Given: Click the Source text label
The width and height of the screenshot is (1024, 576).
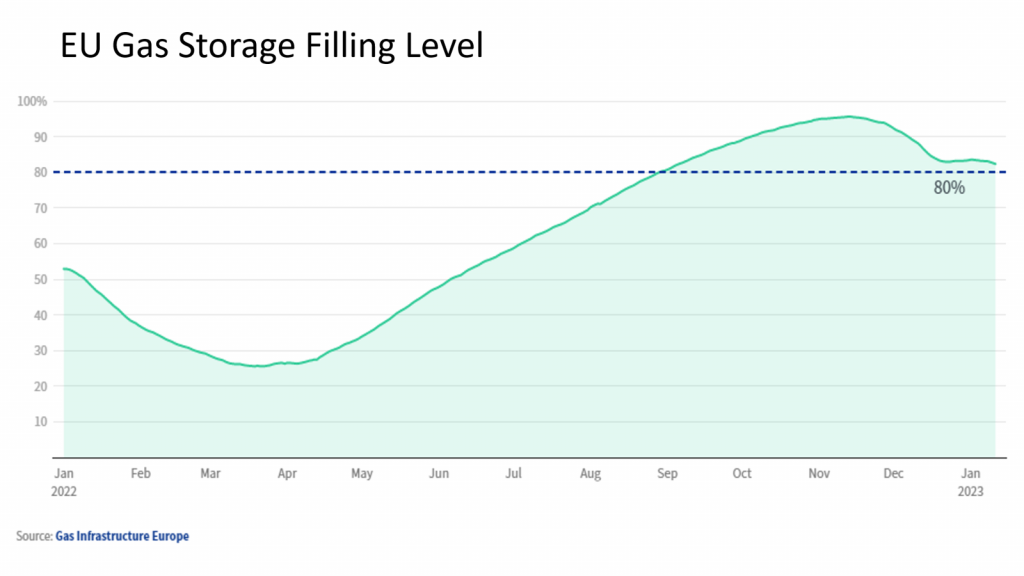Looking at the screenshot, I should 34,536.
